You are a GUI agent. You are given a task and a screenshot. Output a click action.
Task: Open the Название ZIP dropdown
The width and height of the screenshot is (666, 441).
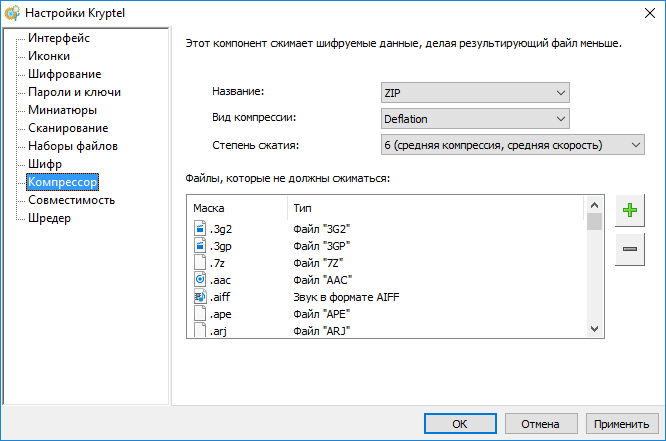tap(474, 92)
